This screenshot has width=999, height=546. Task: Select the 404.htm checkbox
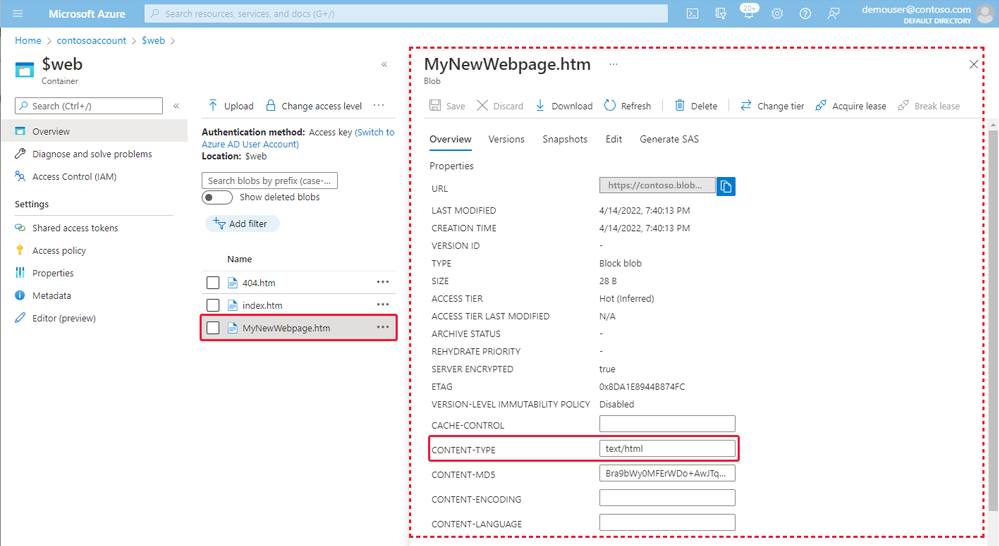click(x=213, y=282)
